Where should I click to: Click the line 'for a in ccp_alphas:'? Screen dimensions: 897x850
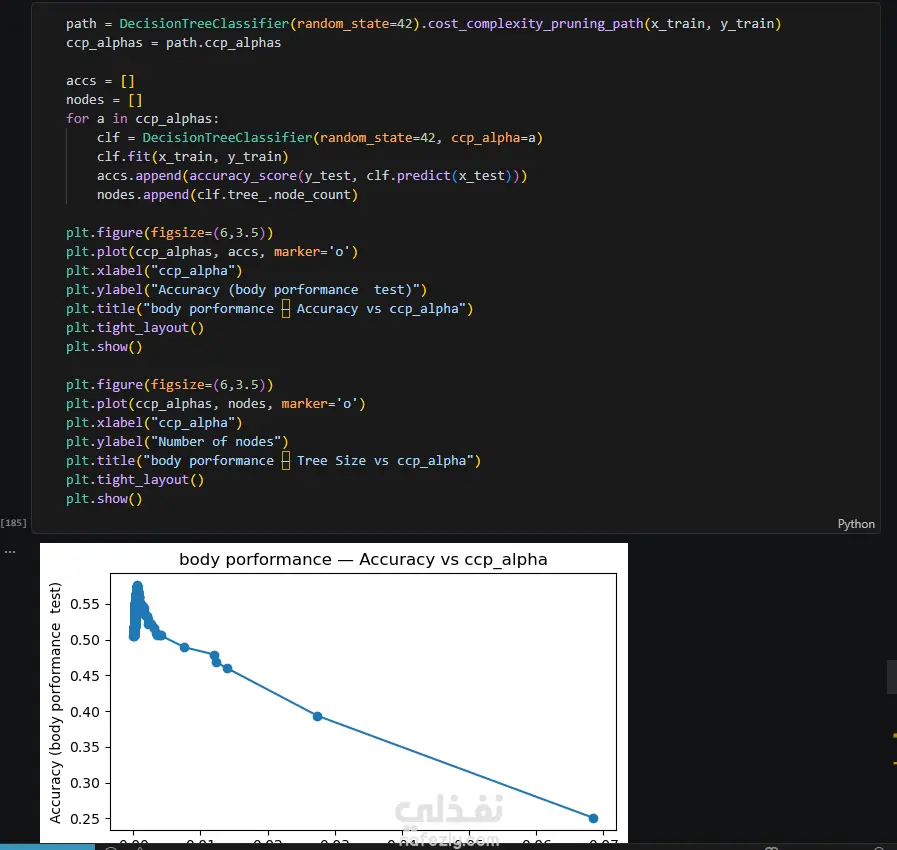tap(142, 118)
